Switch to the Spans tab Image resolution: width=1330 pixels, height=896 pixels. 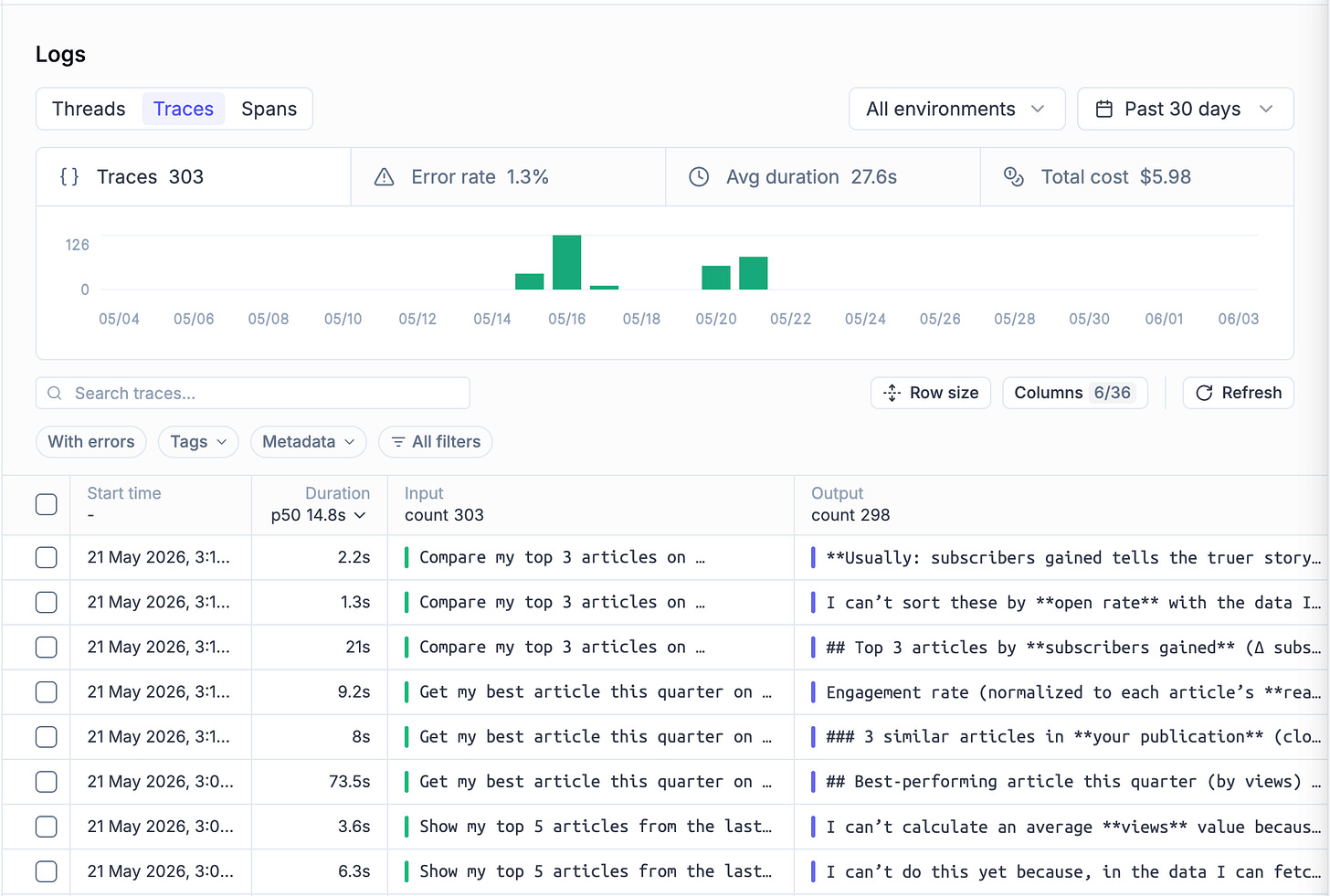[x=269, y=109]
